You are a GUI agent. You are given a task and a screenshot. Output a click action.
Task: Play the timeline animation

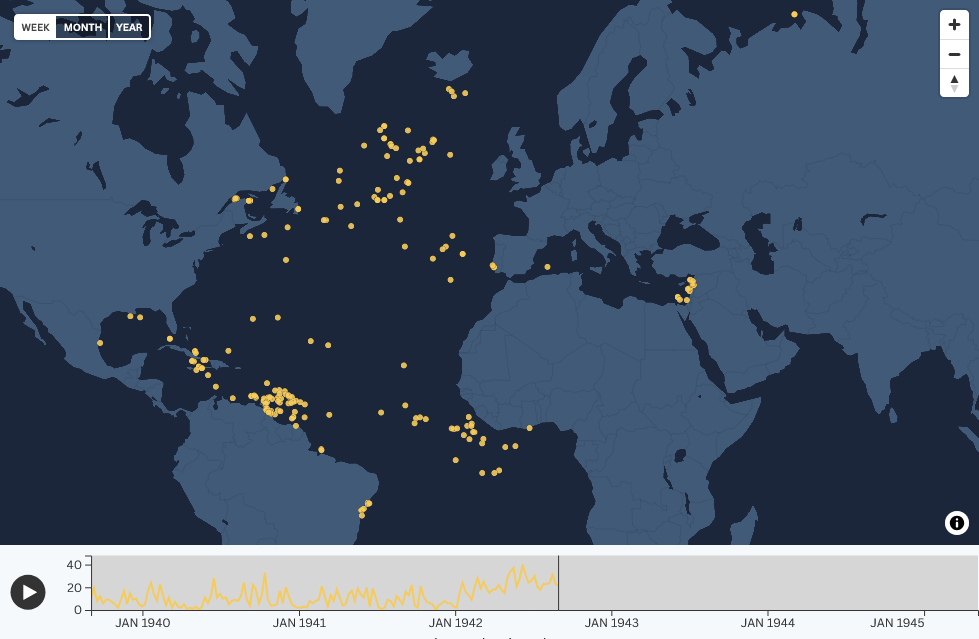click(28, 592)
